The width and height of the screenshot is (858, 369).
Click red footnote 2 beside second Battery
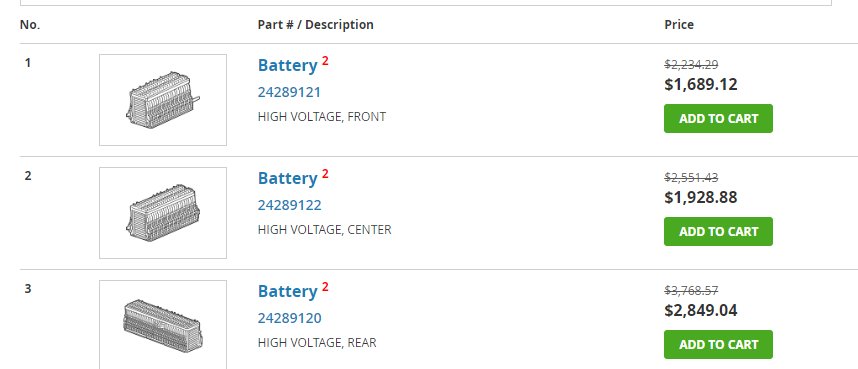[325, 174]
